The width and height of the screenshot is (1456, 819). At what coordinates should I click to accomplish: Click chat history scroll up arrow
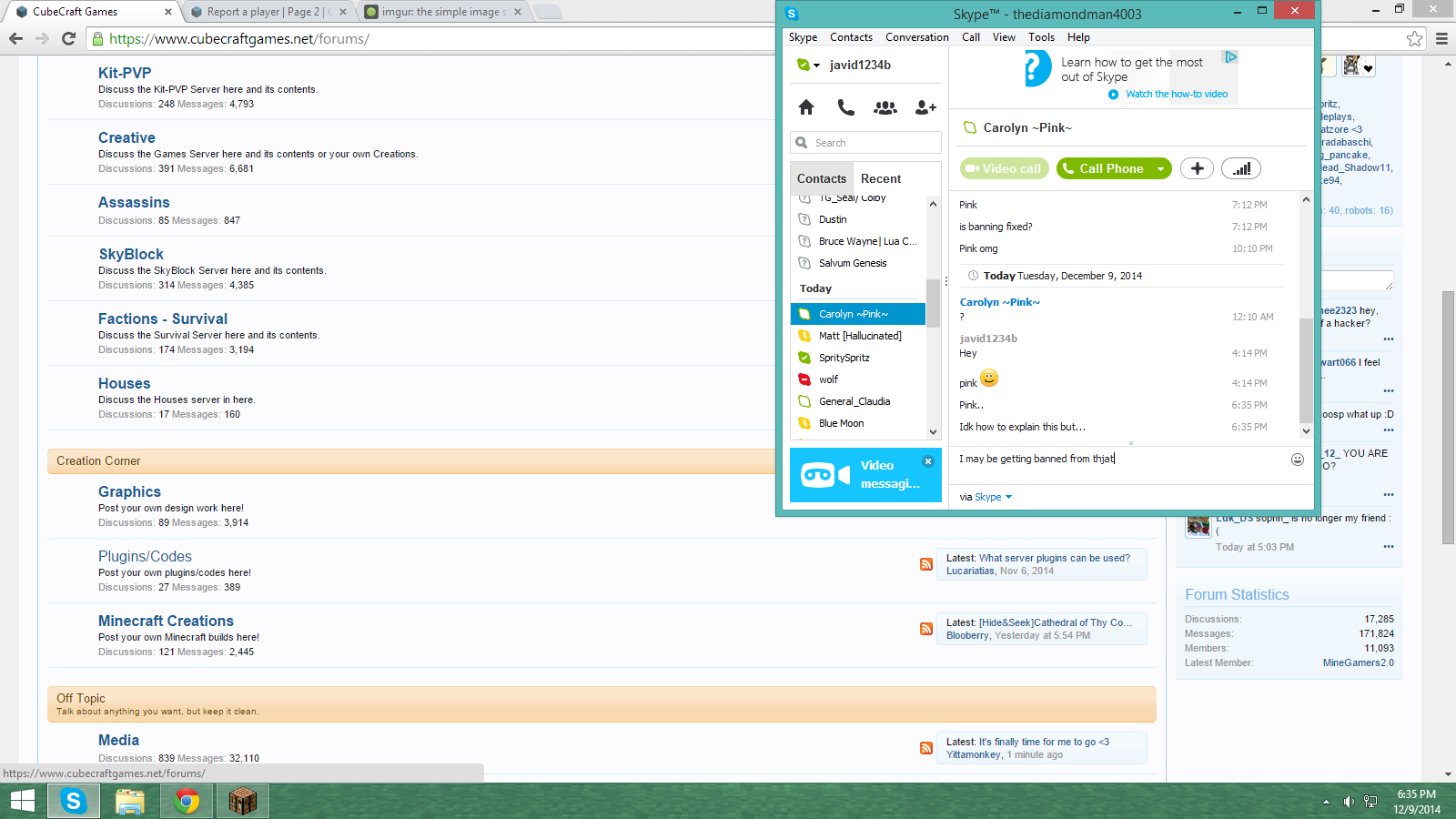[1306, 199]
